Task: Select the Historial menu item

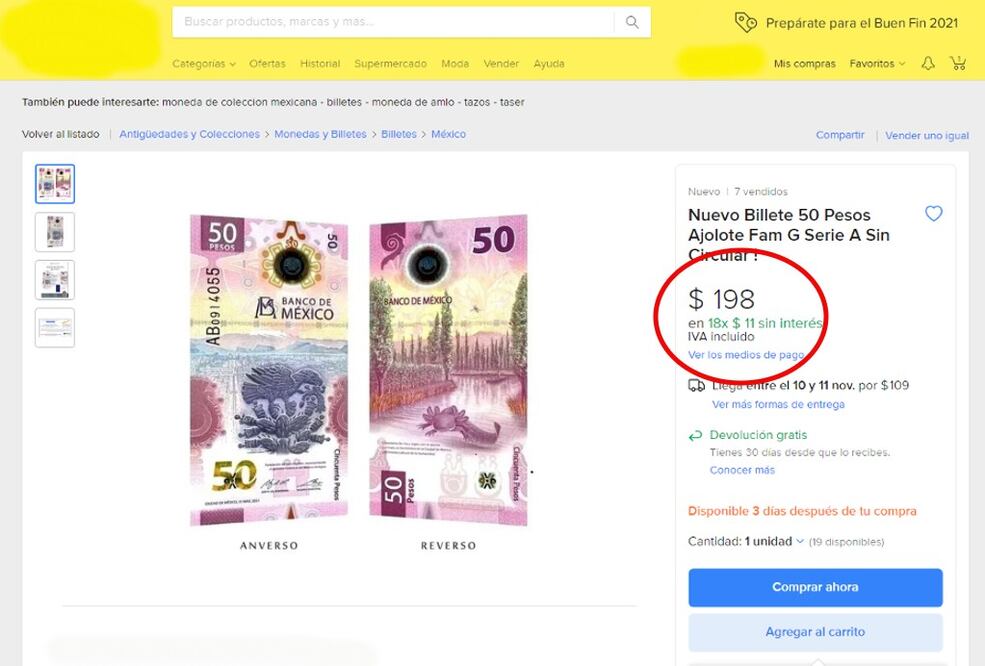Action: [x=320, y=63]
